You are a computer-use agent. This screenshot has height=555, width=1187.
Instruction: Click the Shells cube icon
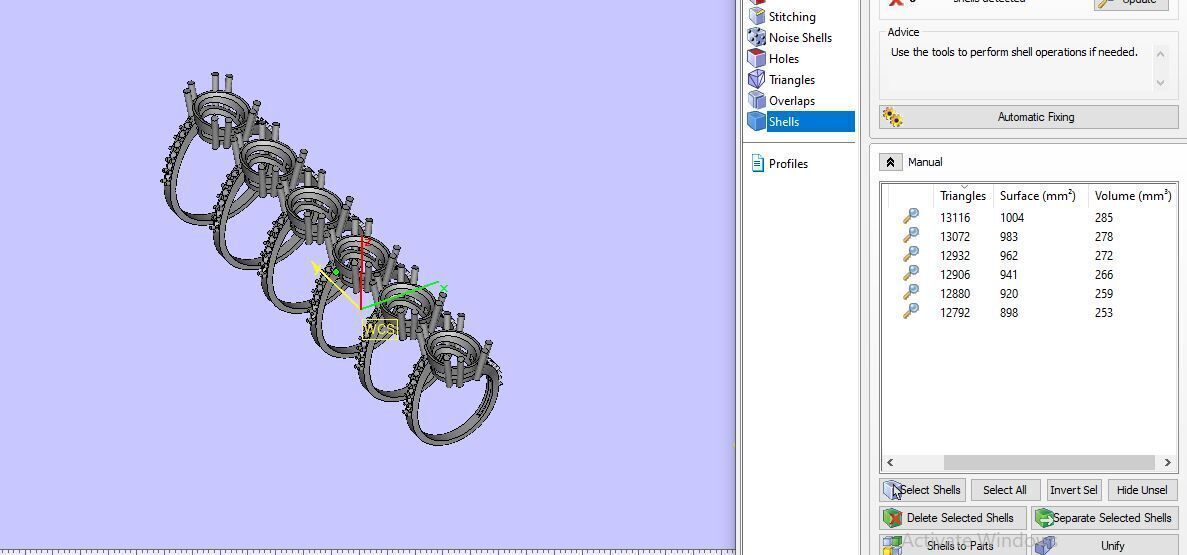(x=756, y=121)
